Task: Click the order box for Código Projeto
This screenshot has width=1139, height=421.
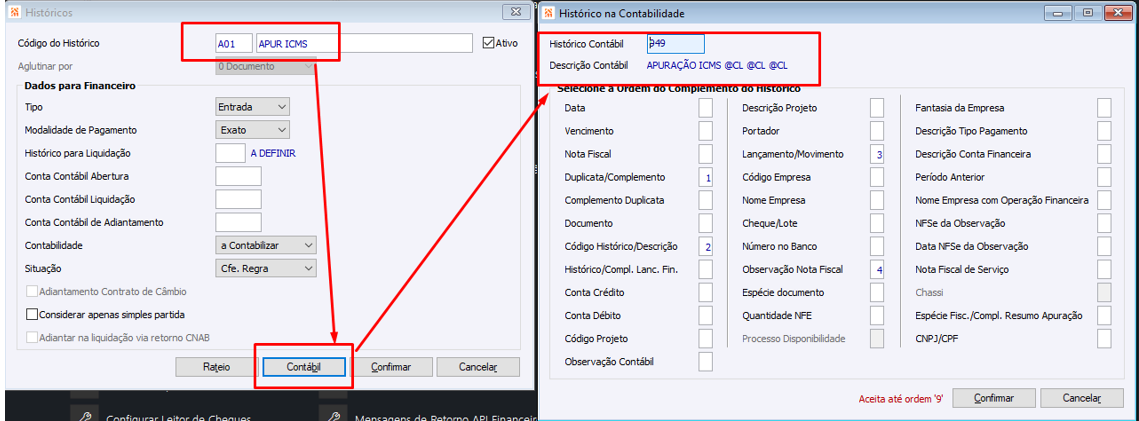Action: tap(705, 338)
